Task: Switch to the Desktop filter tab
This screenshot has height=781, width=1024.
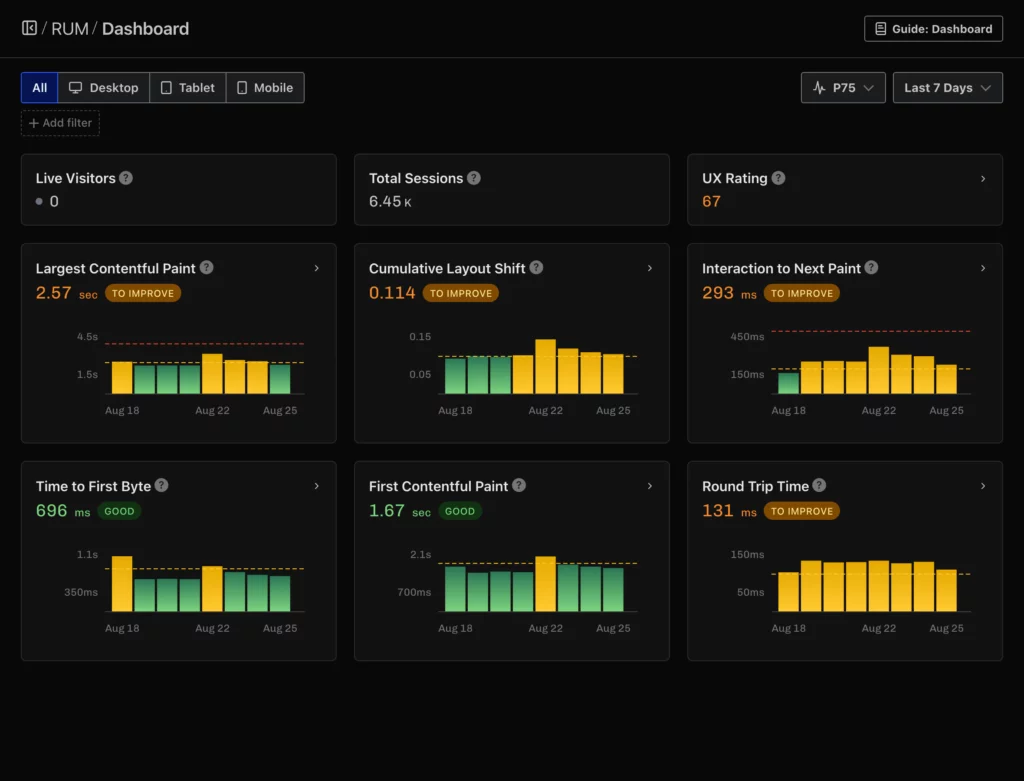Action: tap(104, 88)
